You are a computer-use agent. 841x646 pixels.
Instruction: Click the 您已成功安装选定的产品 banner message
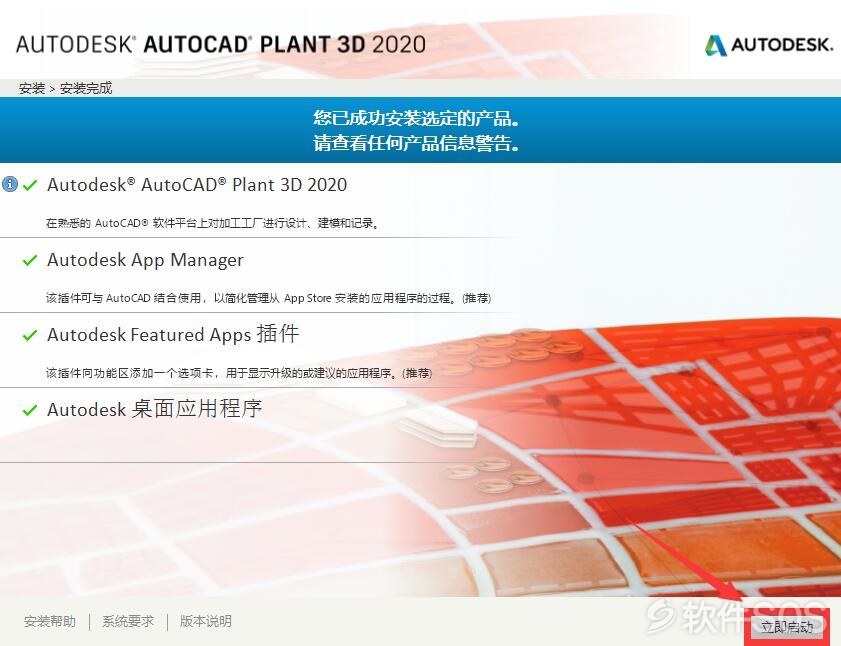416,118
